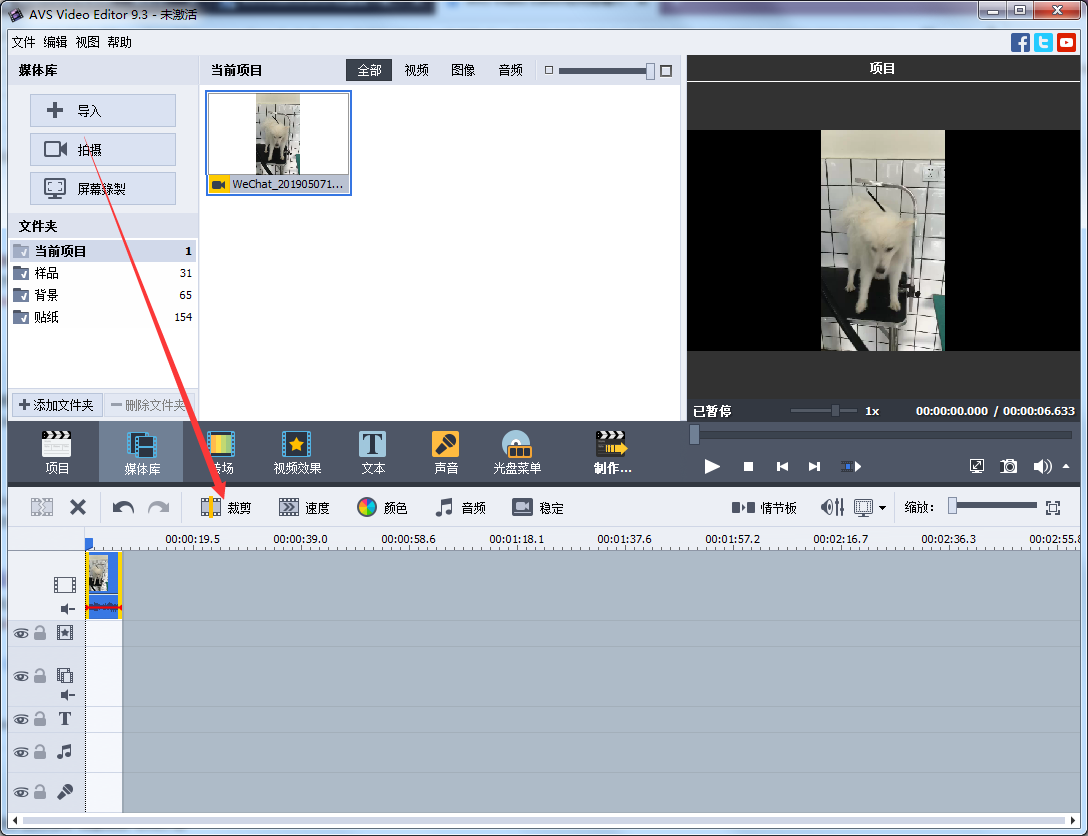Open the 编辑 (Edit) menu
This screenshot has height=836, width=1088.
coord(55,42)
